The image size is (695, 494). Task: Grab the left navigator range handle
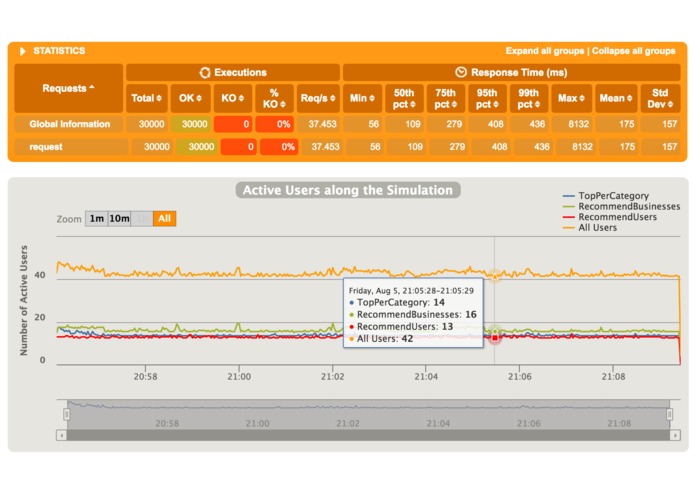click(x=66, y=414)
